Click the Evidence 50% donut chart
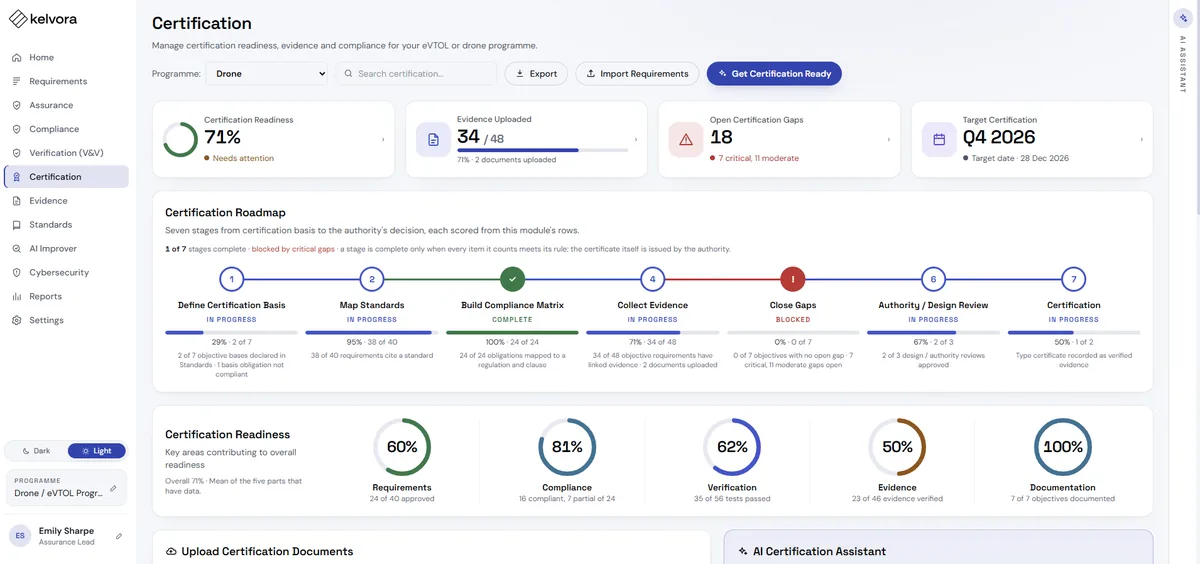 pyautogui.click(x=897, y=447)
